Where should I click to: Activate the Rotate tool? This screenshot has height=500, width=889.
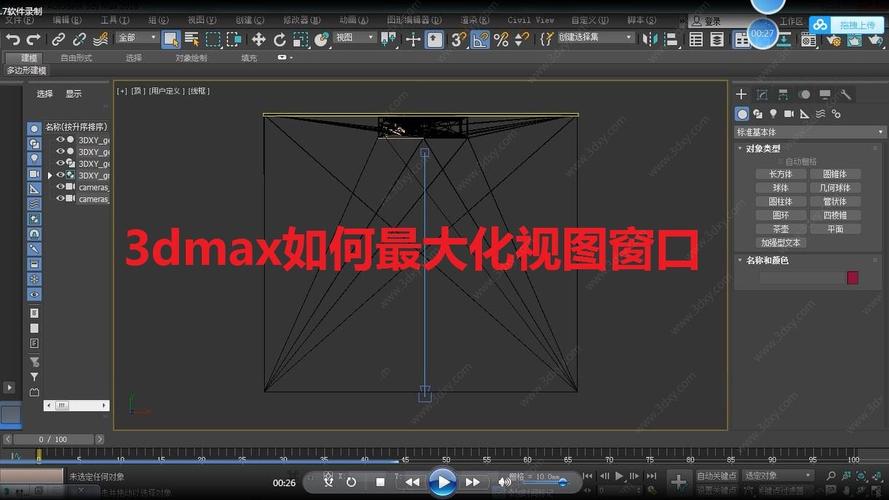coord(280,39)
